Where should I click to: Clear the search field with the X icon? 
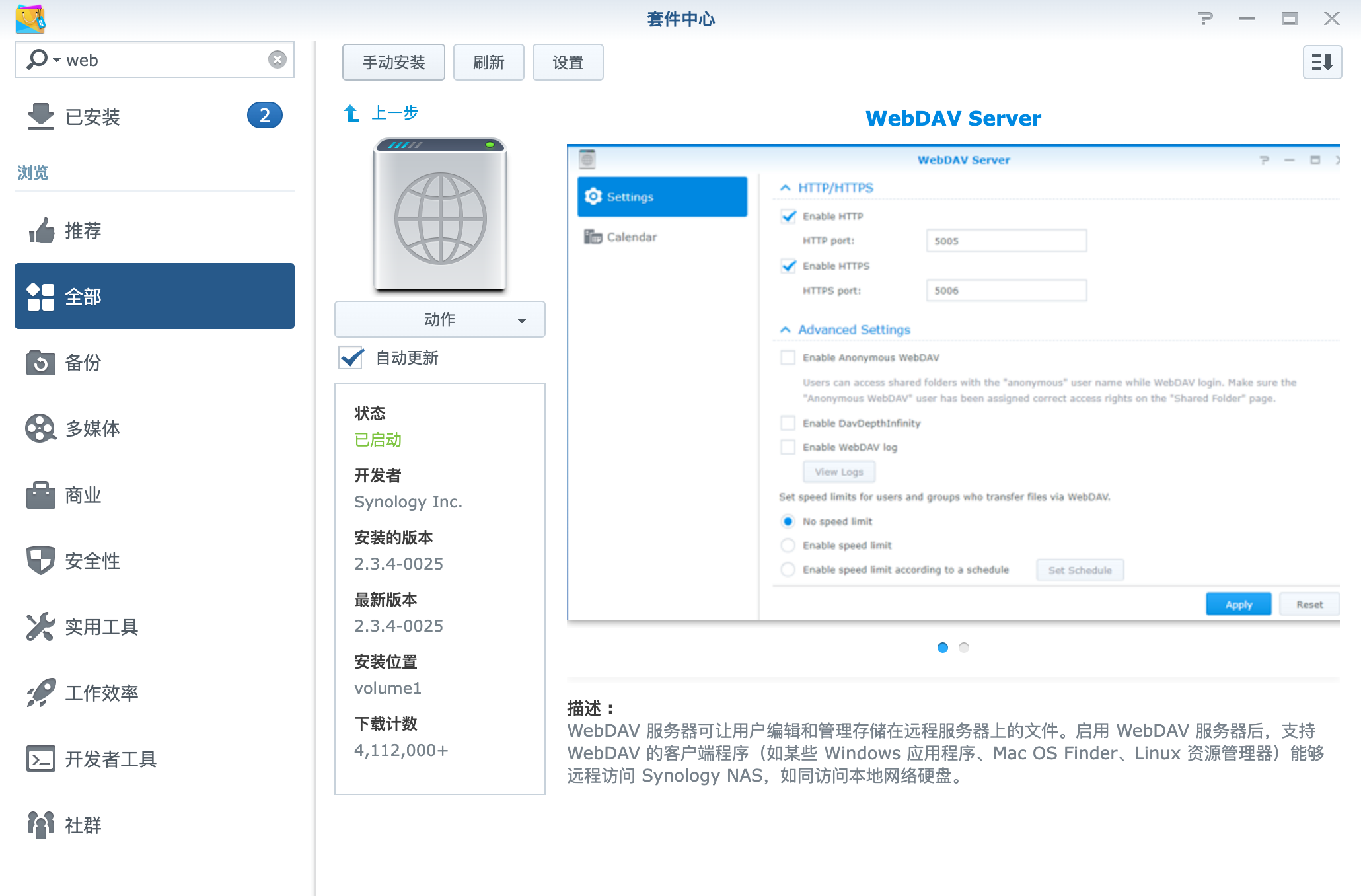point(277,59)
